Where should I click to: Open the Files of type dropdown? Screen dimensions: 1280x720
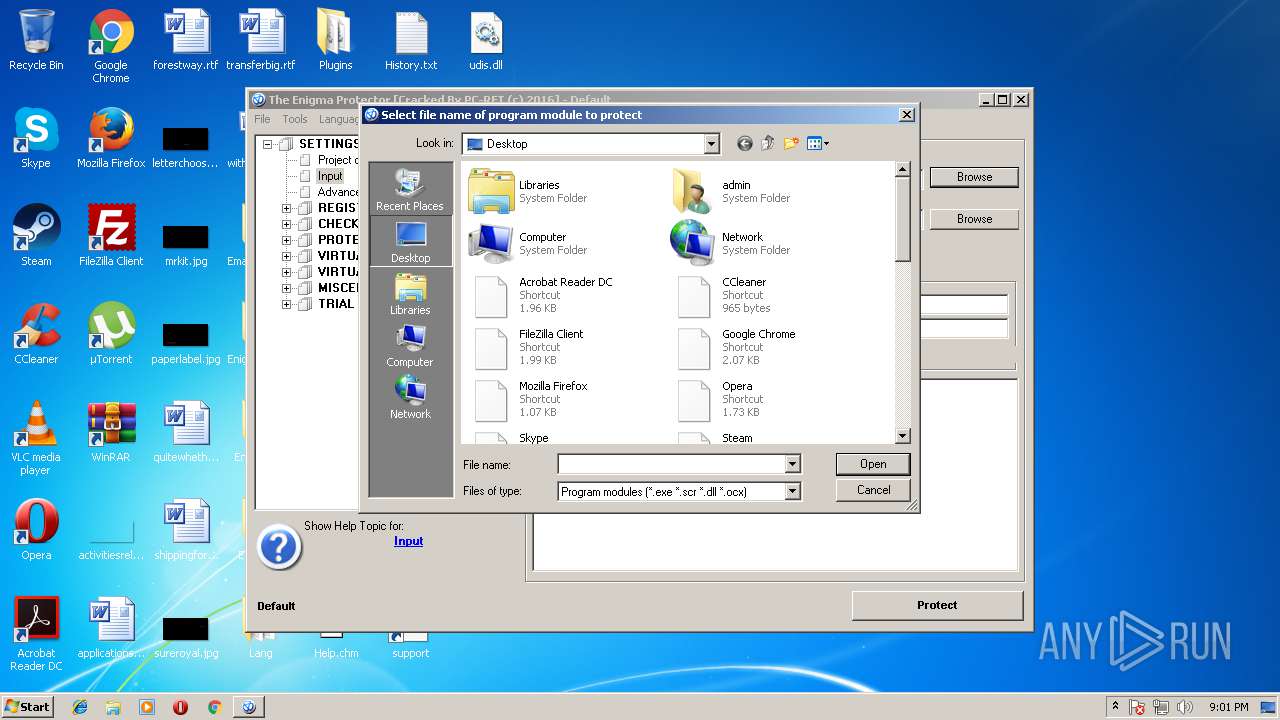click(792, 491)
